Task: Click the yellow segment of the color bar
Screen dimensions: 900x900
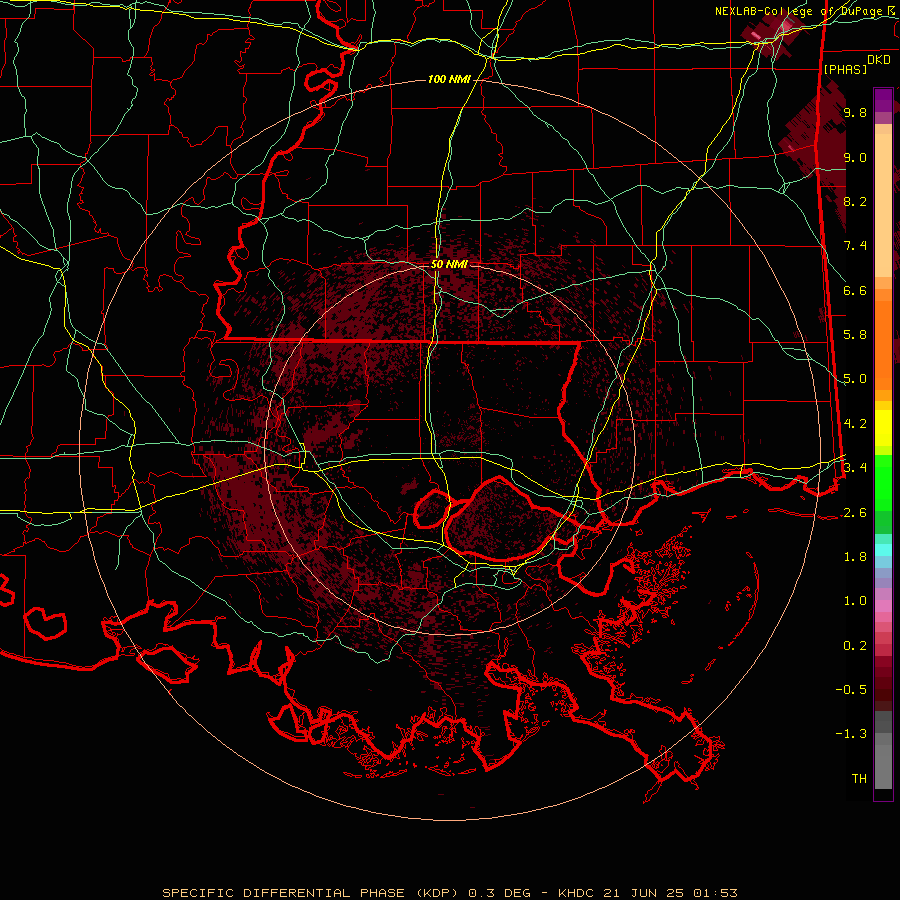Action: [x=883, y=428]
